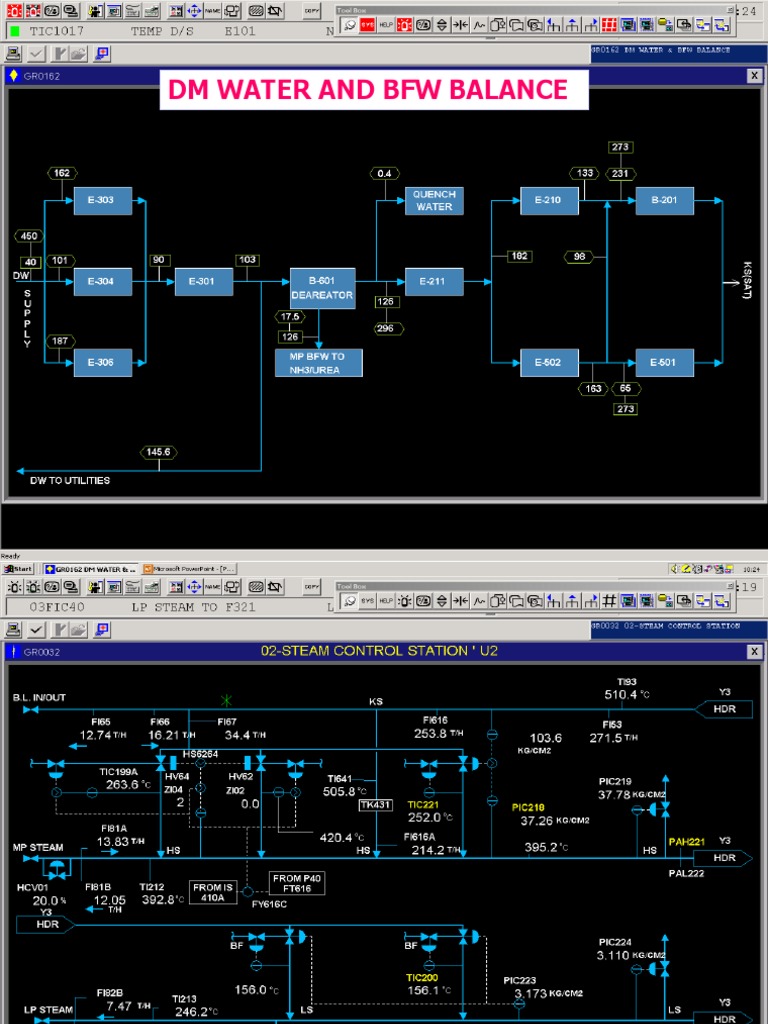768x1024 pixels.
Task: Select the E-303 exchanger block
Action: pyautogui.click(x=103, y=200)
